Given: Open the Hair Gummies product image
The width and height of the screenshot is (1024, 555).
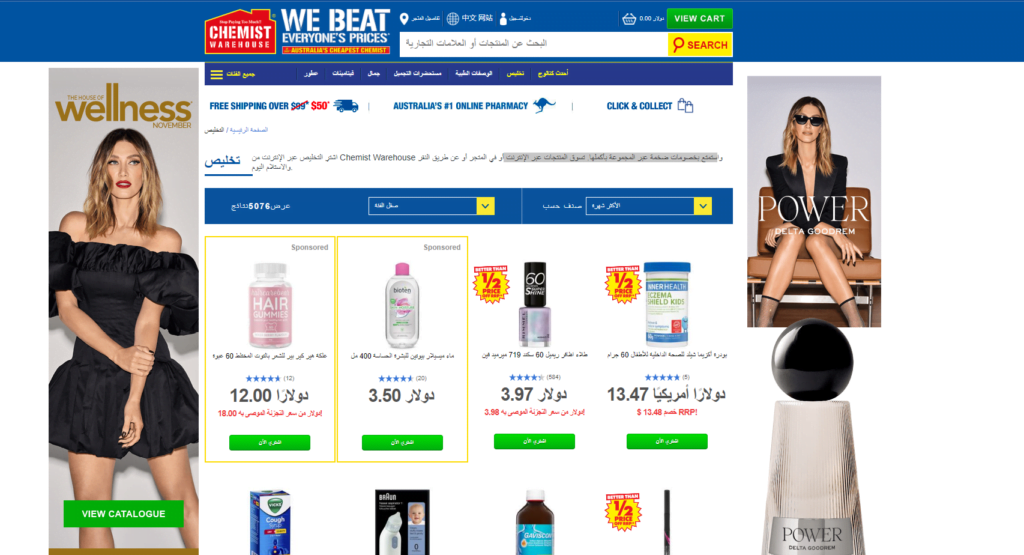Looking at the screenshot, I should pyautogui.click(x=270, y=305).
